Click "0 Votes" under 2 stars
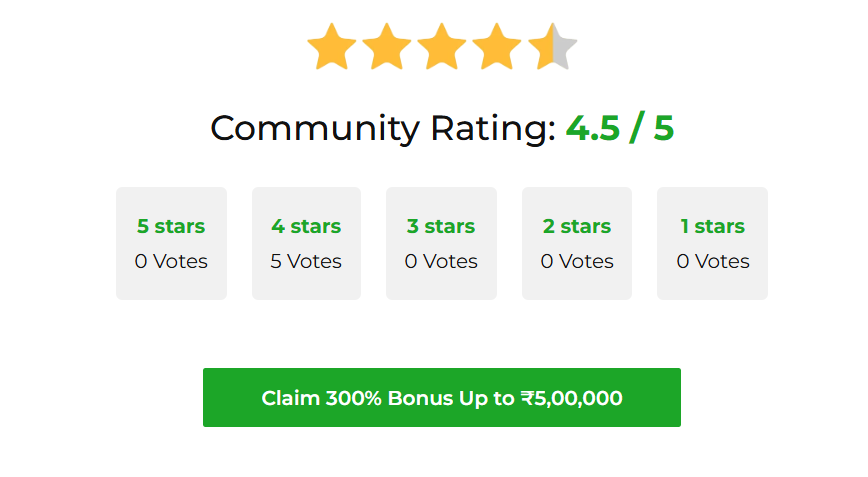868x477 pixels. [x=577, y=262]
